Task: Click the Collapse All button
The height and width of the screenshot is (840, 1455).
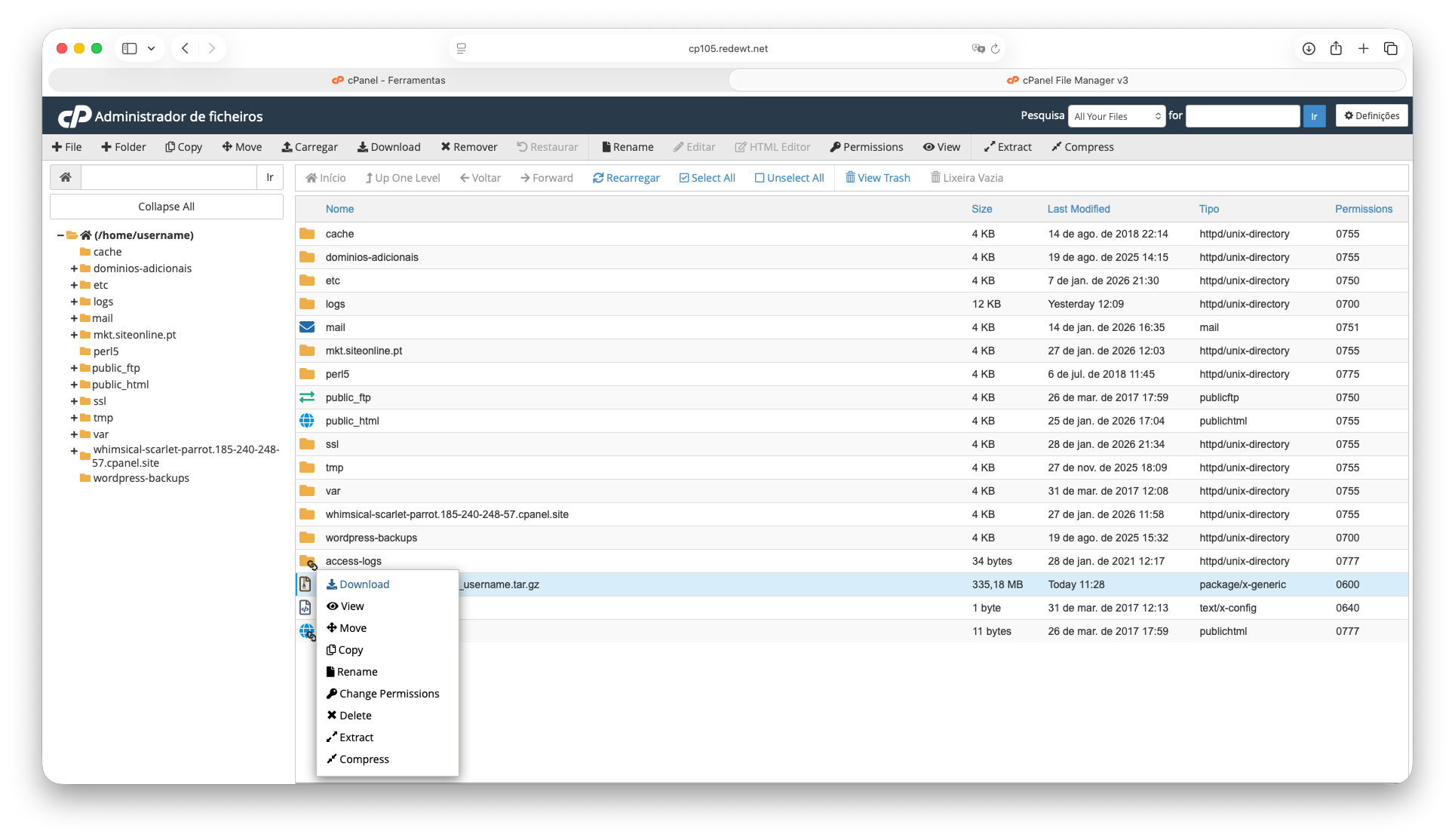Action: [167, 207]
